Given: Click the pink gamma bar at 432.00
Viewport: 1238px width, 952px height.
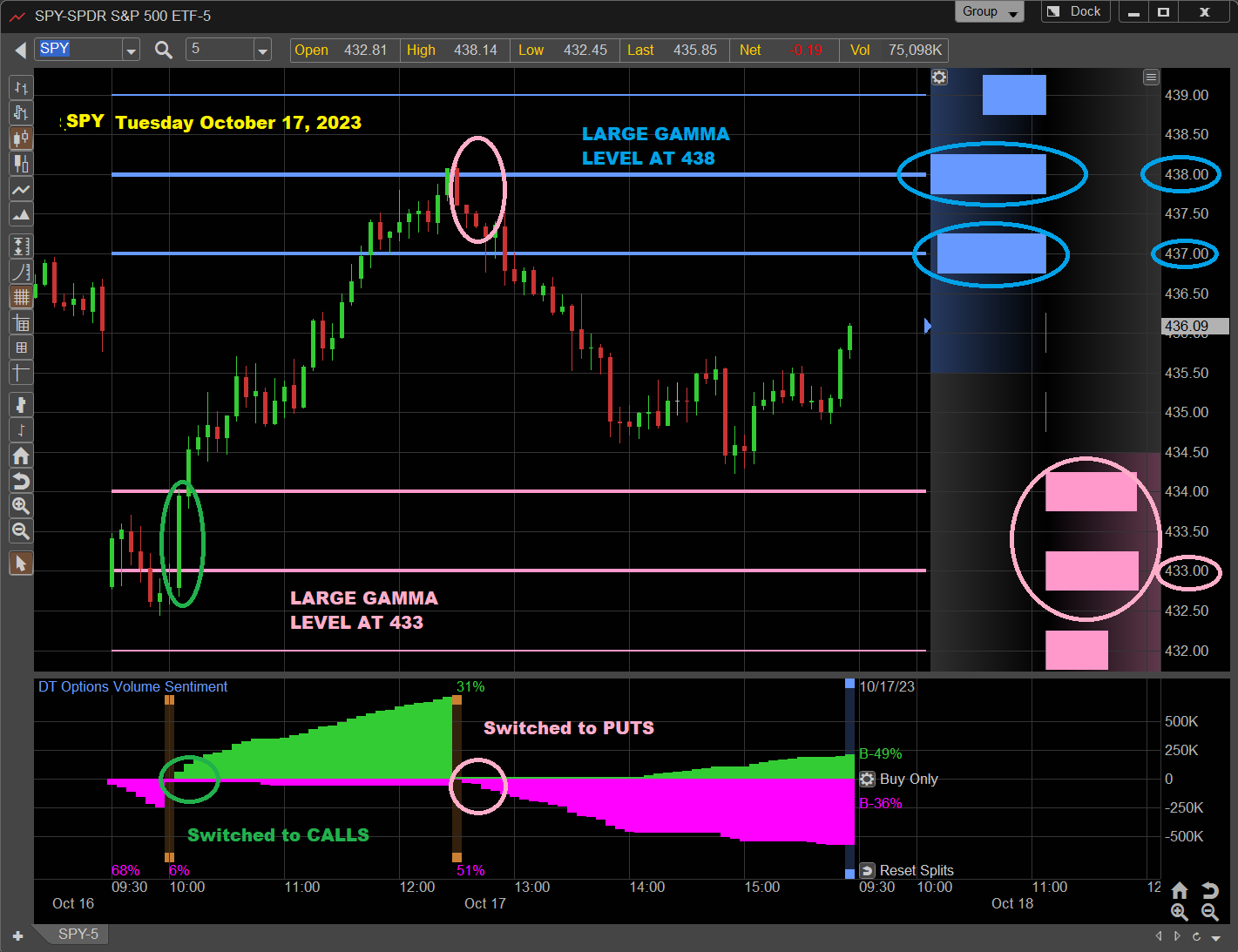Looking at the screenshot, I should [x=1077, y=651].
